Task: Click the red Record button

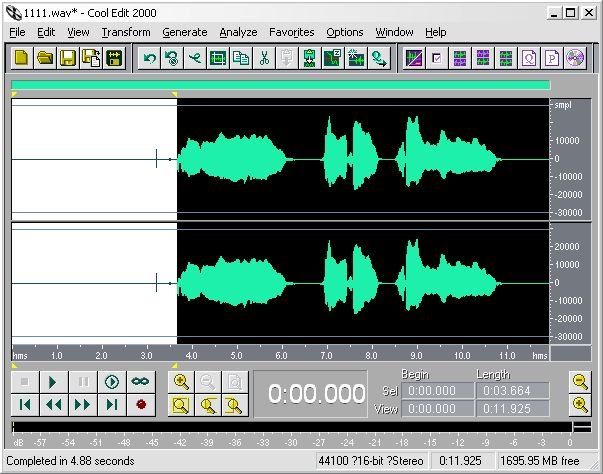Action: tap(141, 404)
